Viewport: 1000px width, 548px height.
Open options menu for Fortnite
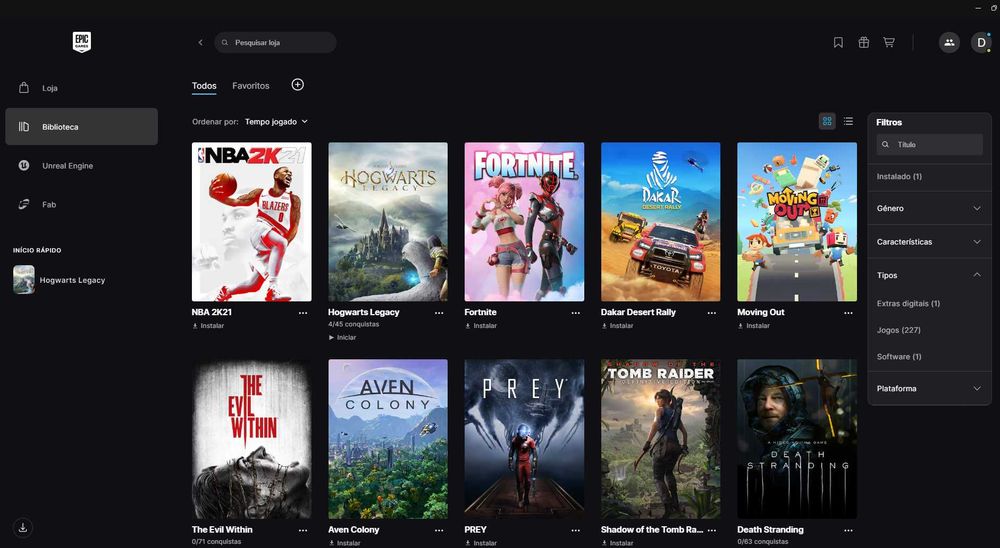coord(575,313)
